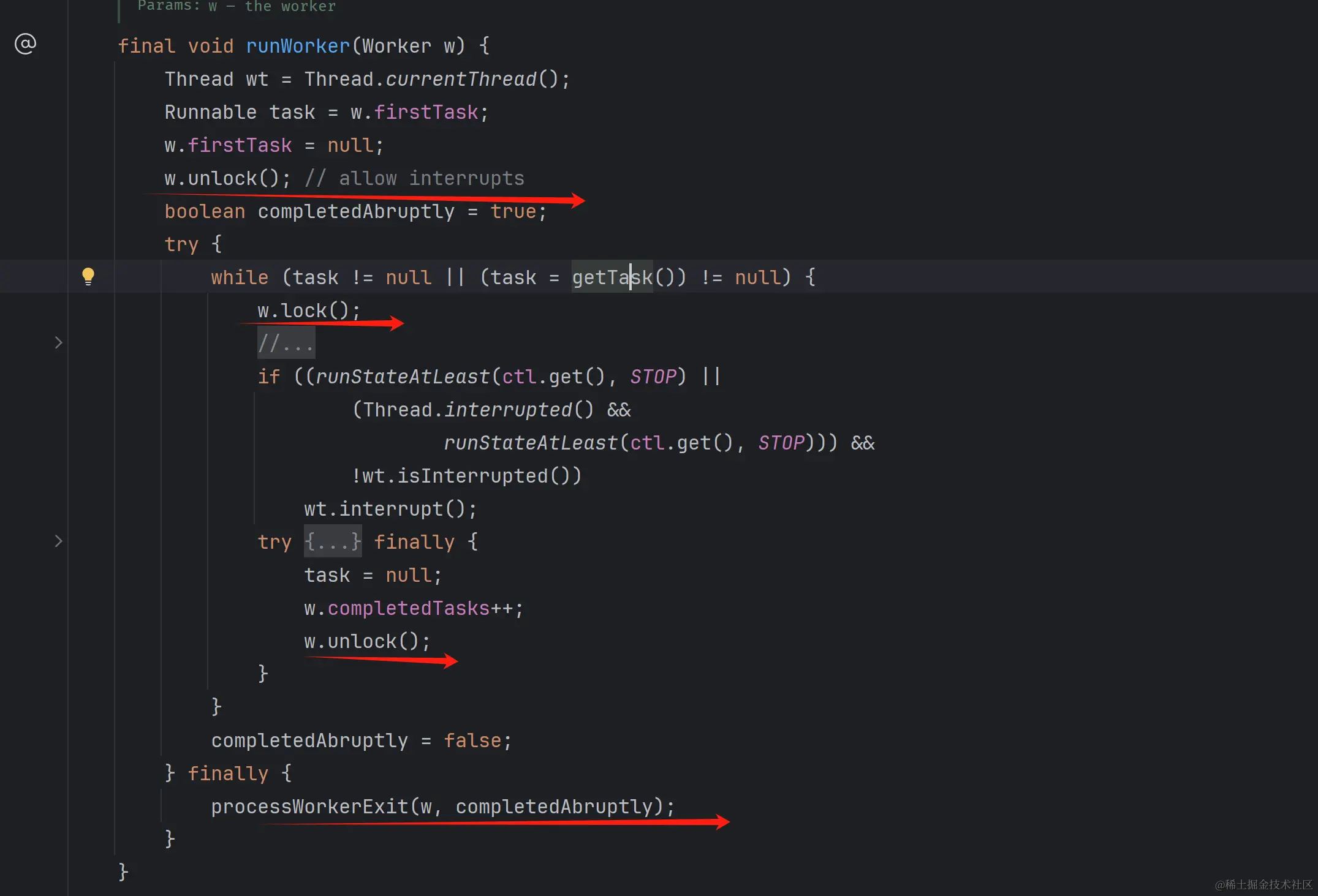Click the first runStateAtLeast call
1318x896 pixels.
403,377
